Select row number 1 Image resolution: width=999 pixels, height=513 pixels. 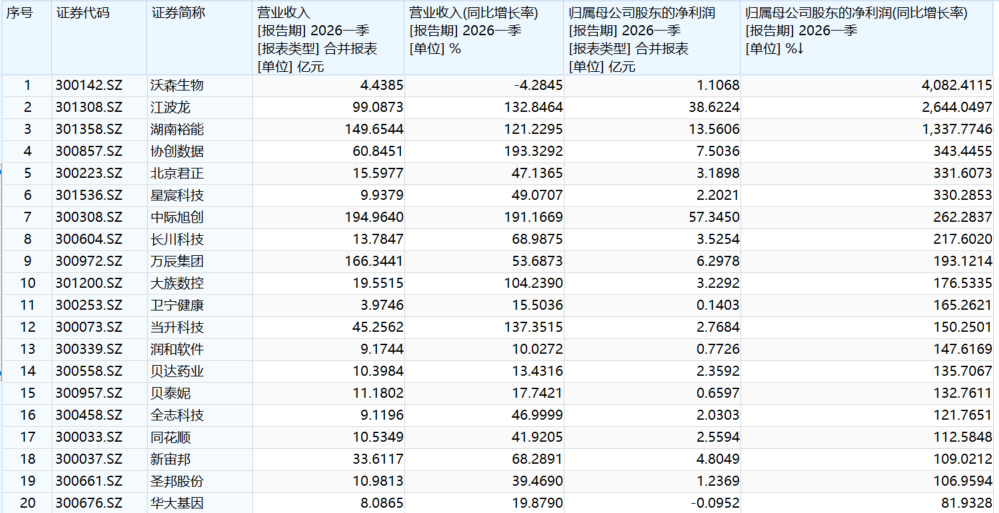tap(27, 85)
